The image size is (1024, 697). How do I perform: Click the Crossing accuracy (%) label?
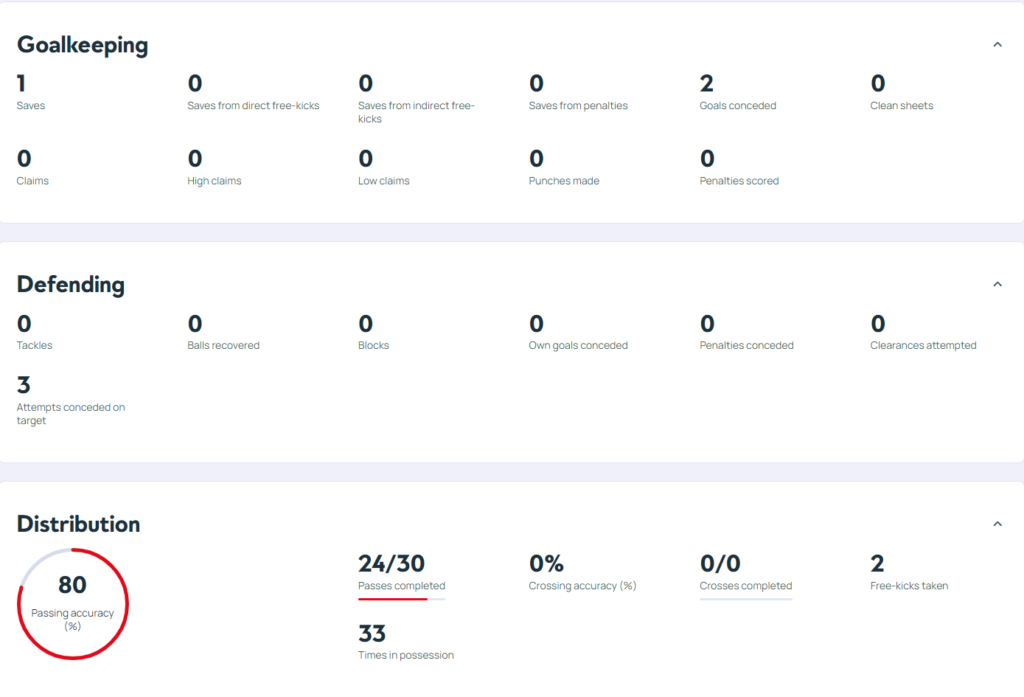[x=582, y=586]
